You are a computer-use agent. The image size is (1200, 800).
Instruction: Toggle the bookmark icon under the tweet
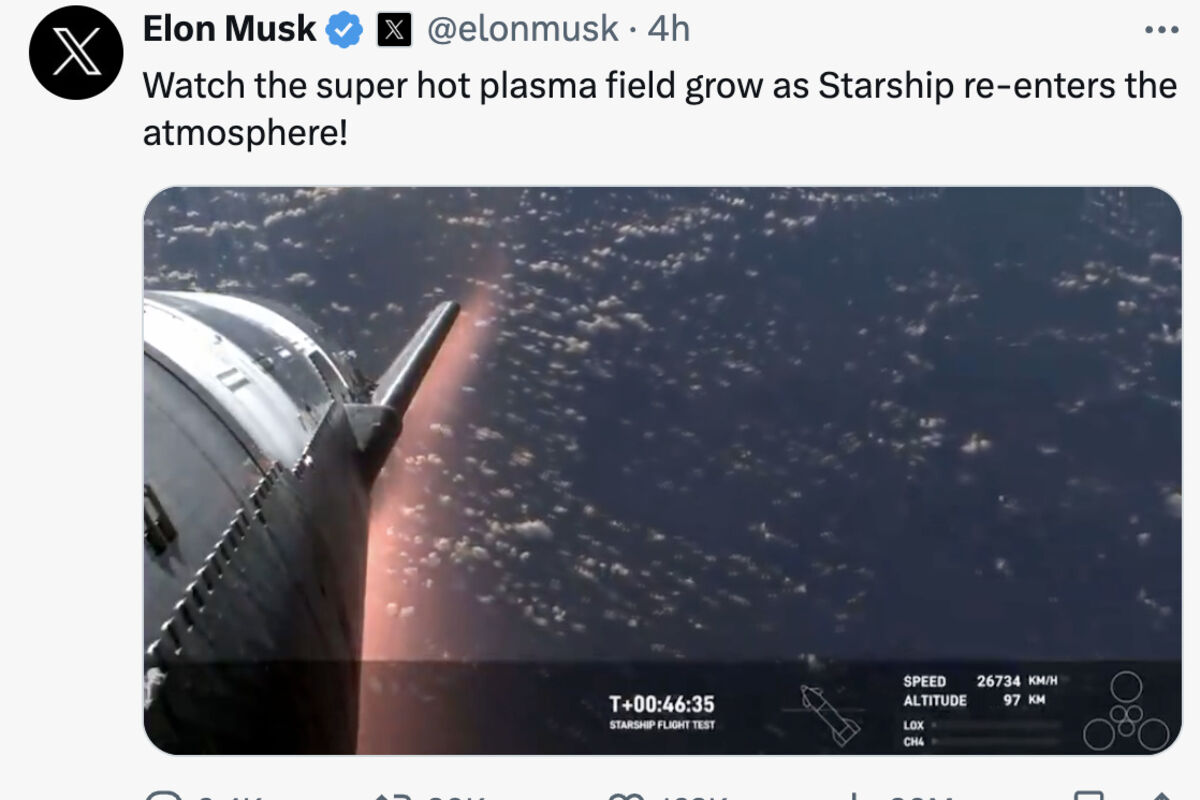pyautogui.click(x=1086, y=795)
